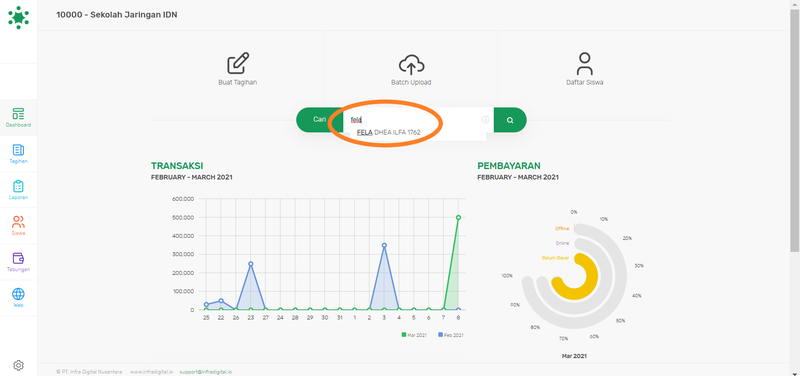
Task: Click the 600,000 y-axis label
Action: point(183,199)
